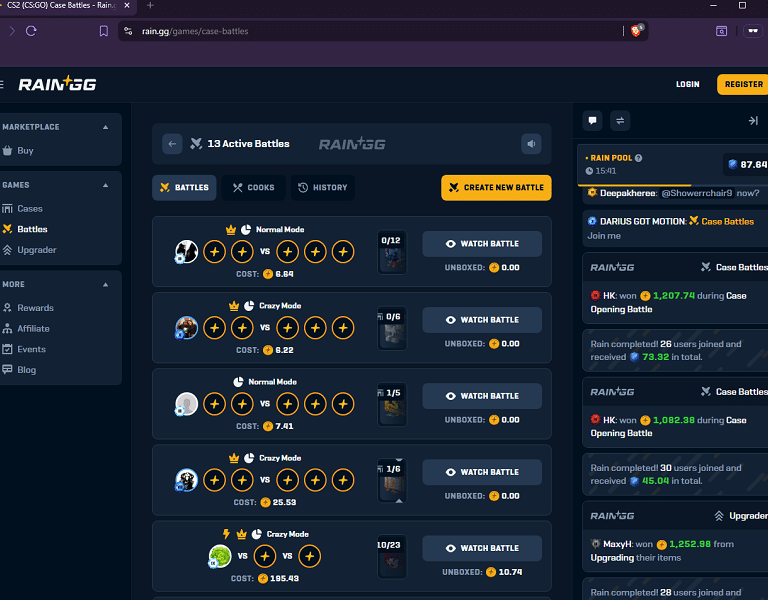Open the History tab

(323, 188)
